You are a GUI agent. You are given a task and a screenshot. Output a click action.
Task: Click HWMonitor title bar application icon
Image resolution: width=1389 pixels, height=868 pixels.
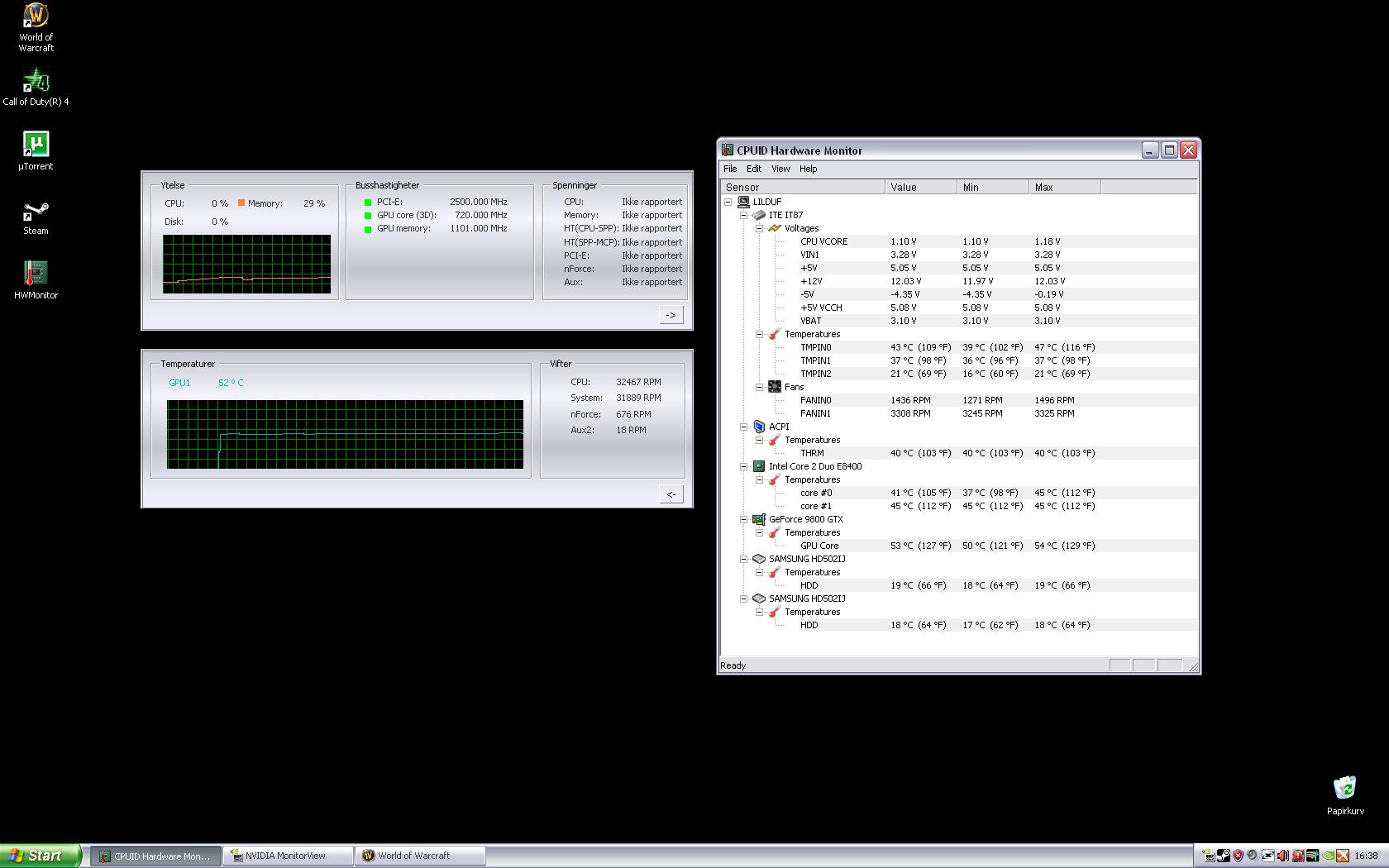tap(728, 150)
